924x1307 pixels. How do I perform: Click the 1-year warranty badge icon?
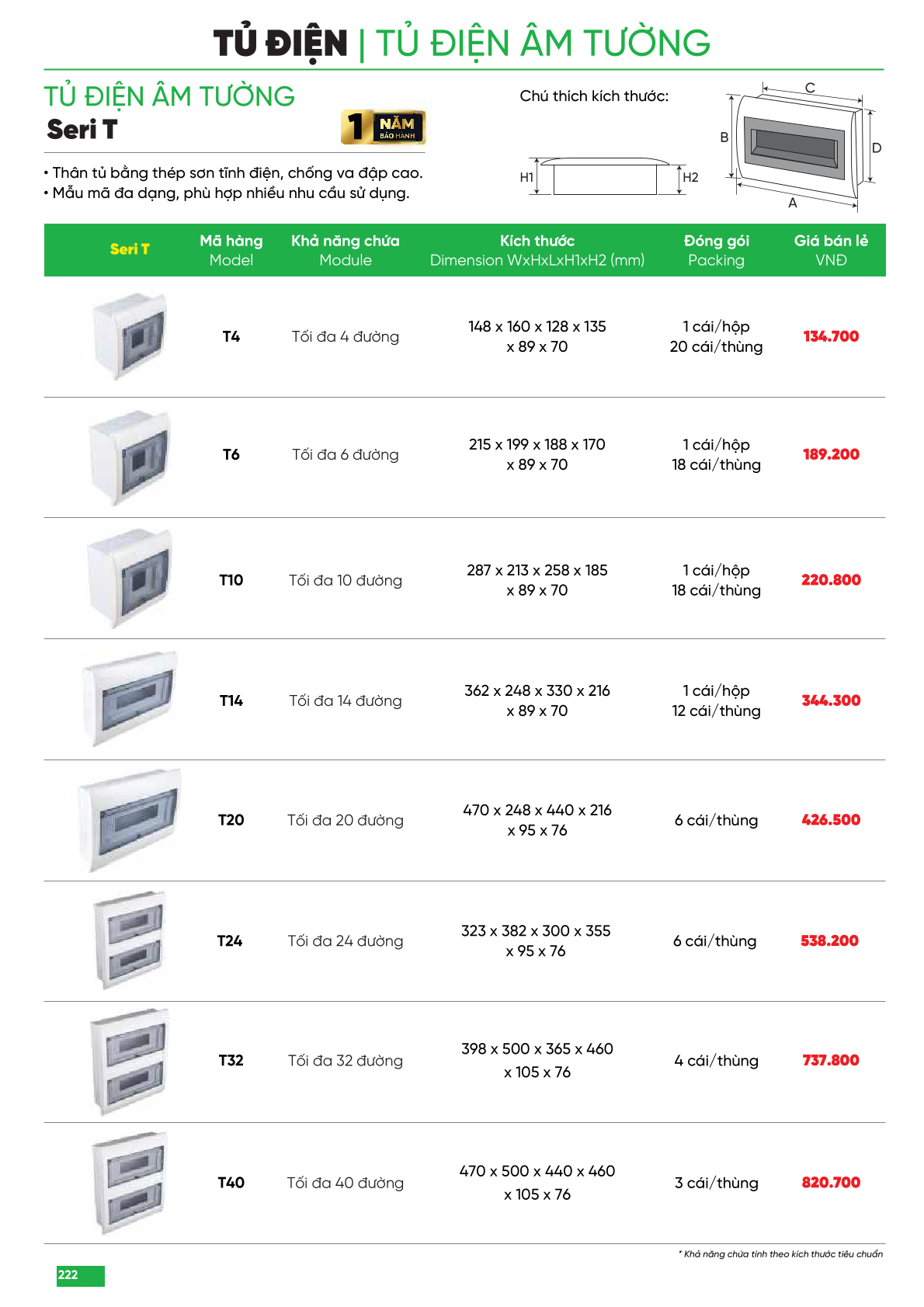(383, 127)
